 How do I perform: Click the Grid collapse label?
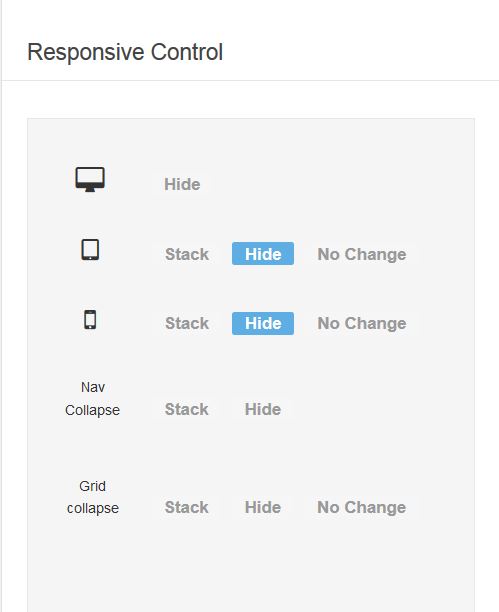[93, 497]
